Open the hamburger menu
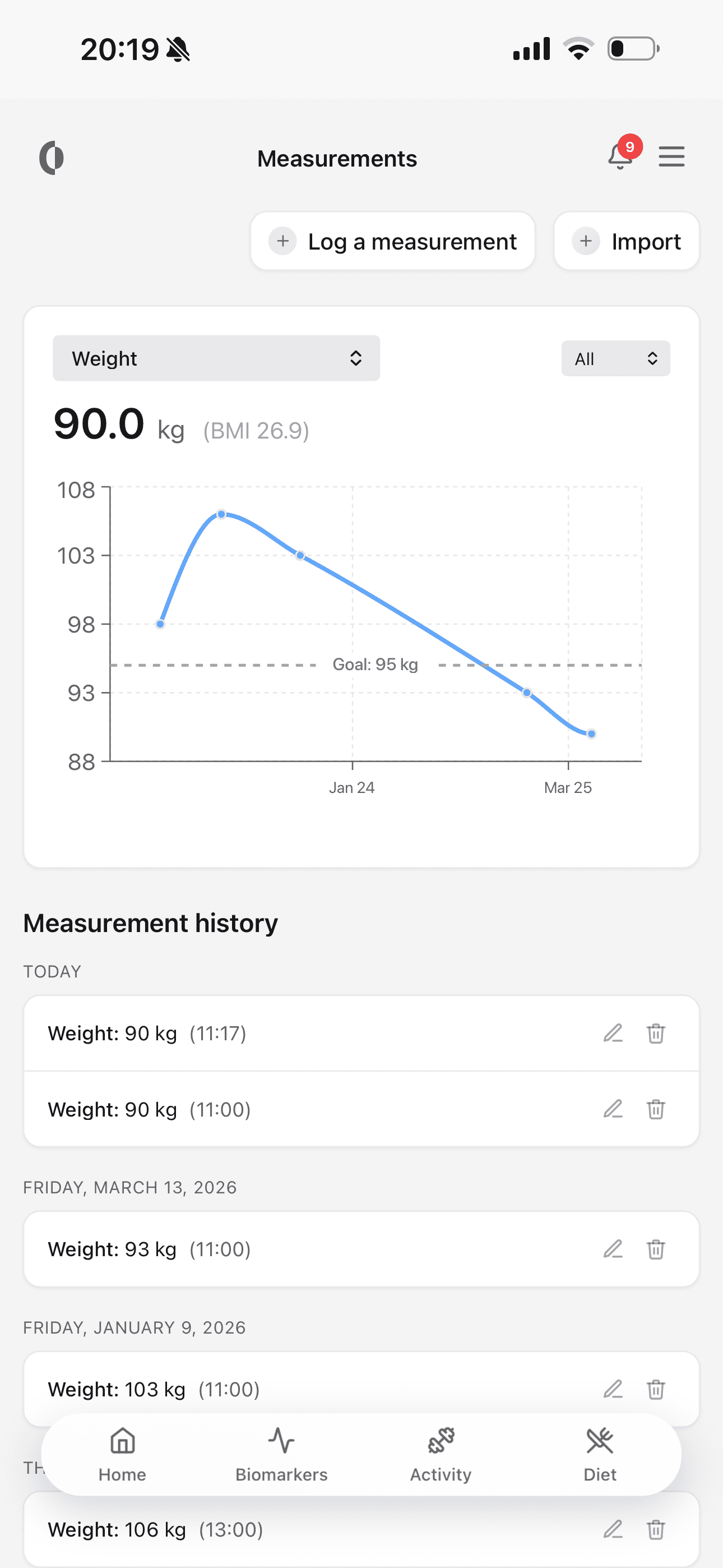Screen dimensions: 723x1568 671,157
